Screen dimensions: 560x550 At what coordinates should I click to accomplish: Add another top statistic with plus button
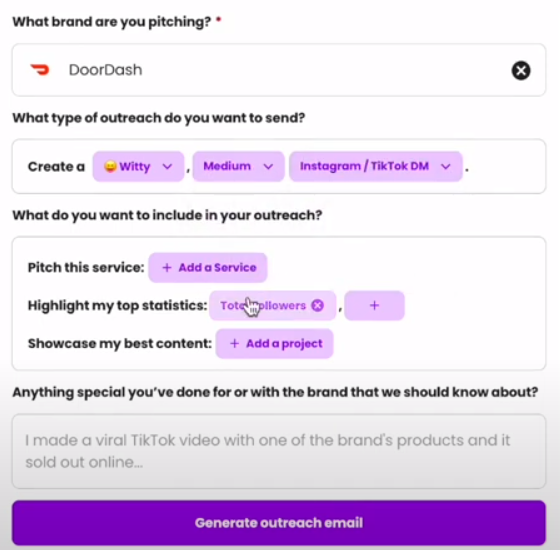tap(374, 305)
